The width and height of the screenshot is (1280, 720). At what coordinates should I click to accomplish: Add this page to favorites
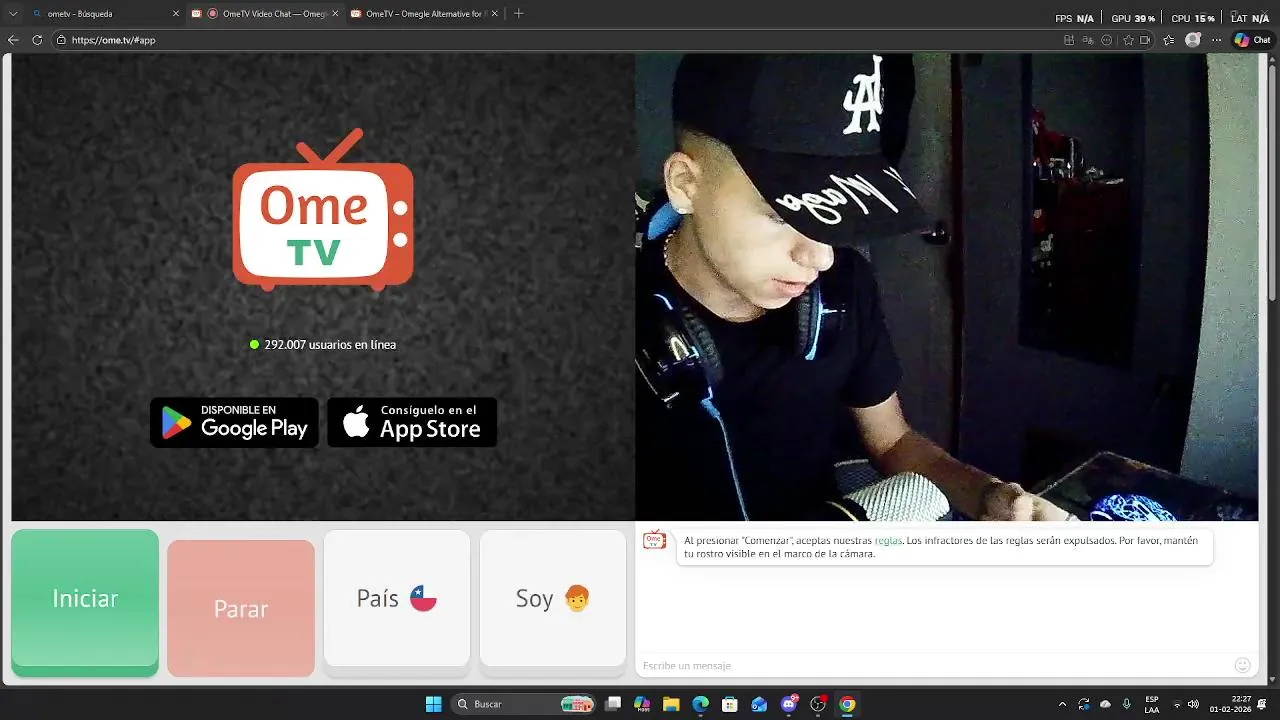[x=1128, y=40]
